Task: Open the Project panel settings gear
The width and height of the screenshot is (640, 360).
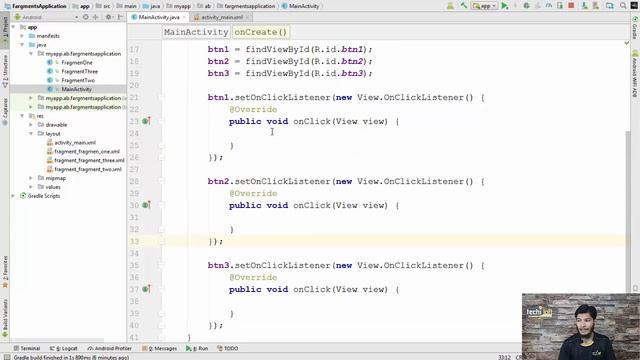Action: pos(108,17)
